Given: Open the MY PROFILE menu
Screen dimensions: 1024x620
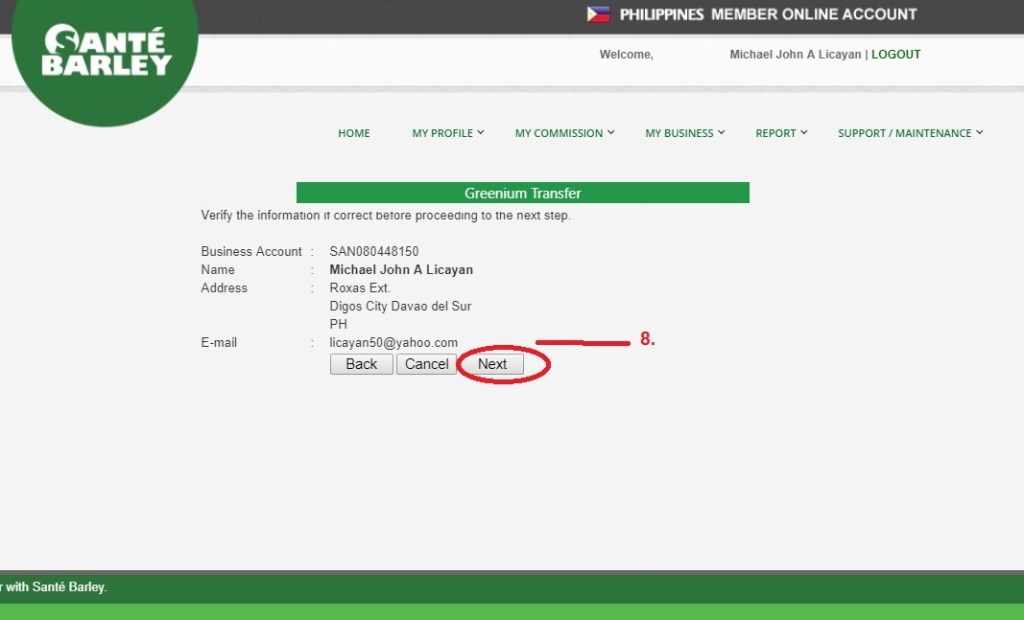Looking at the screenshot, I should point(442,133).
